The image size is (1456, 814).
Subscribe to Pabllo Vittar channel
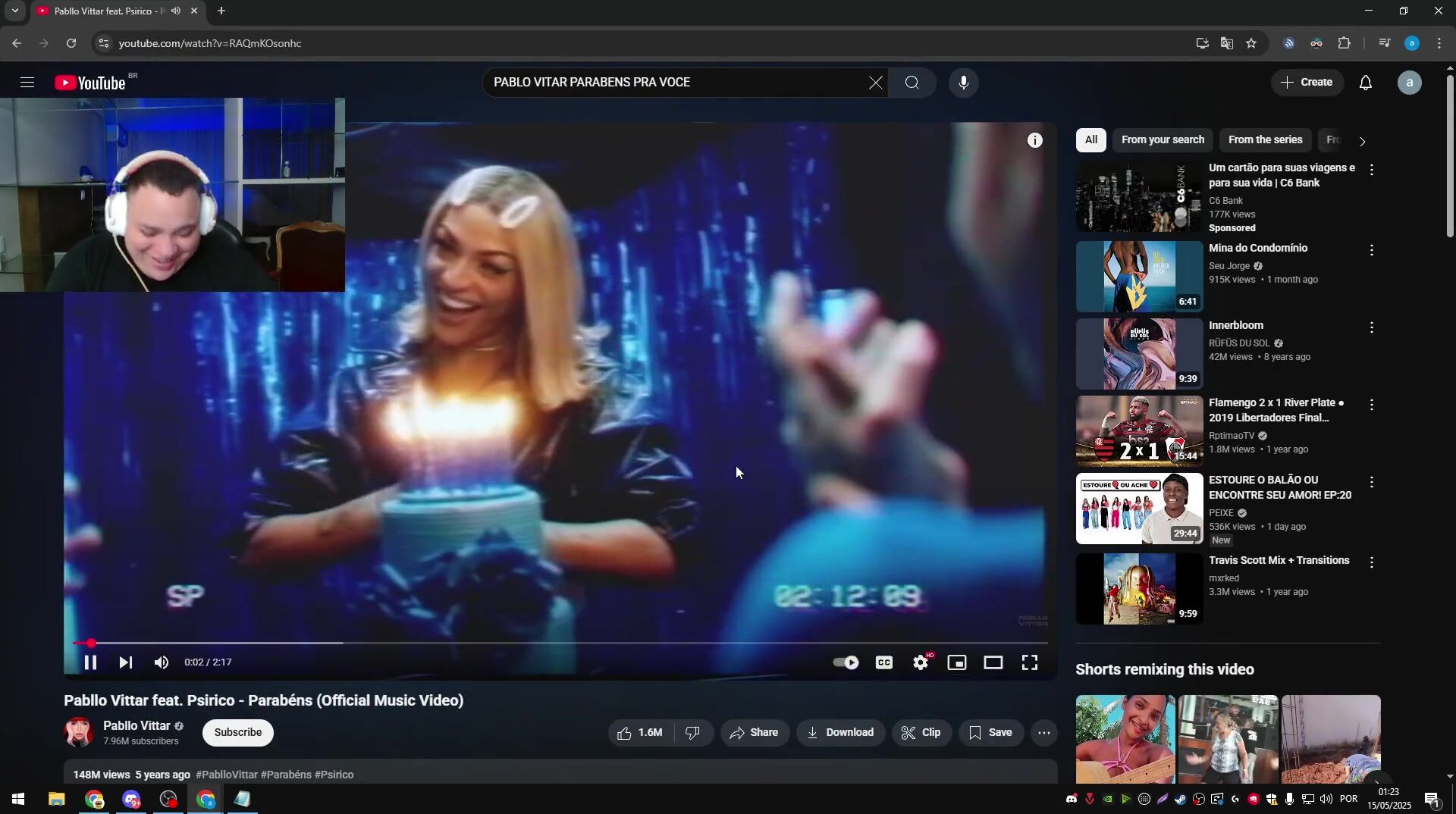pos(238,733)
